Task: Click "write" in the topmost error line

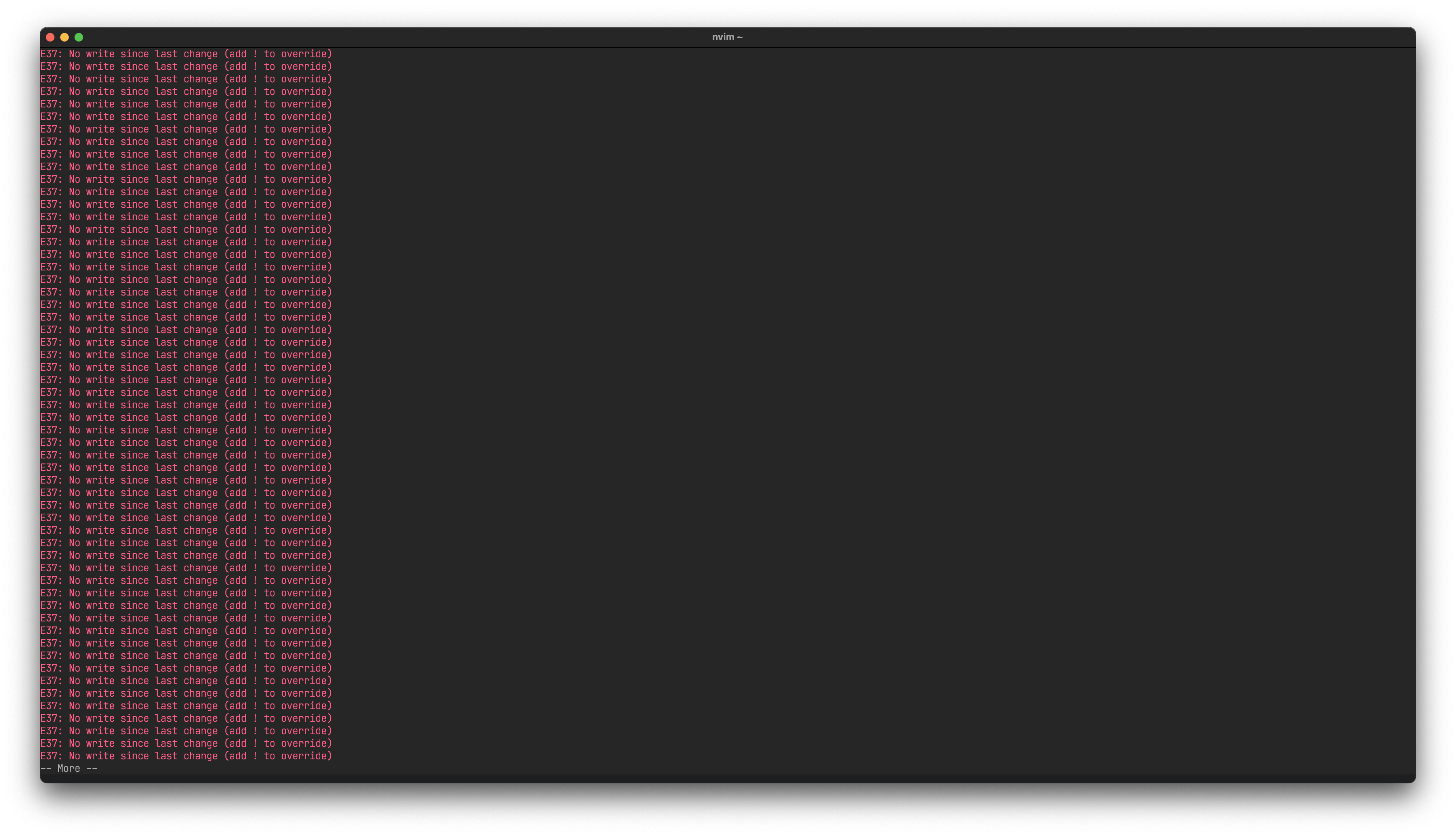Action: coord(100,54)
